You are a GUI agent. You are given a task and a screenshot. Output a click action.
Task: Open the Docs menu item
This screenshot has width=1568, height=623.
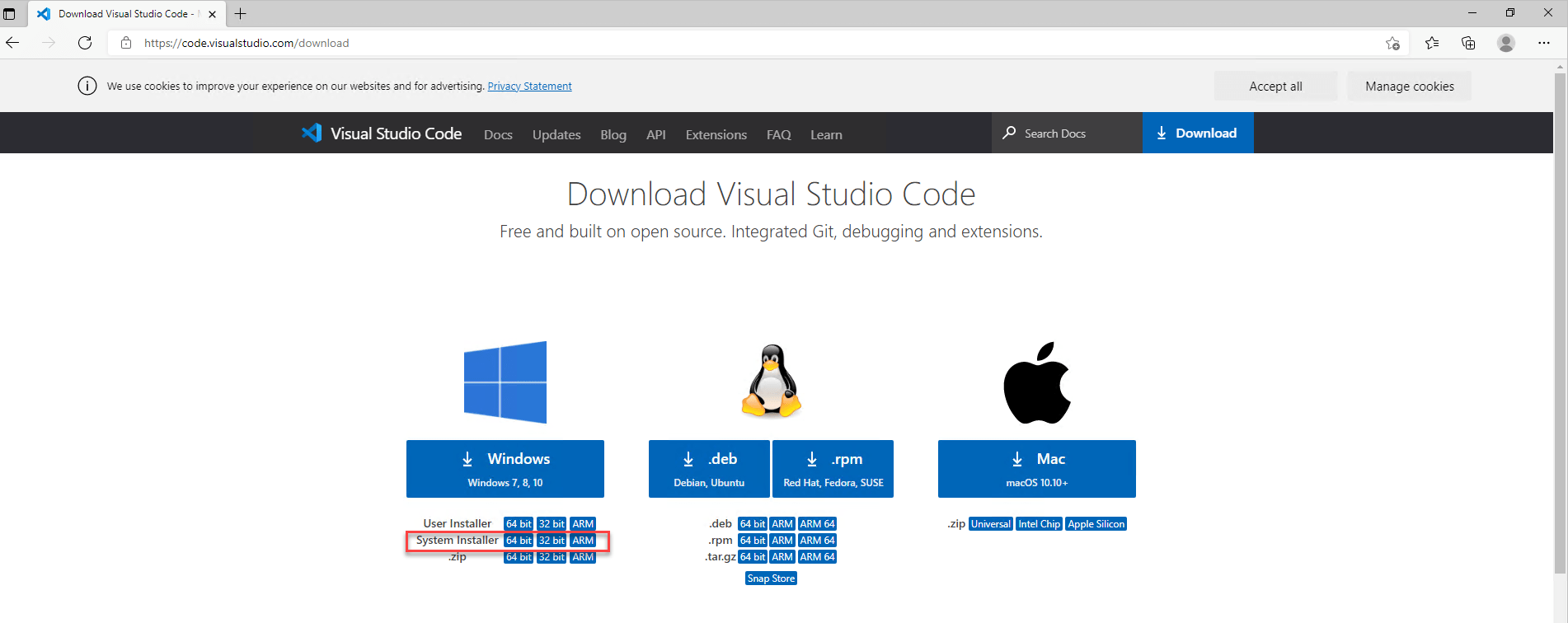click(x=498, y=134)
